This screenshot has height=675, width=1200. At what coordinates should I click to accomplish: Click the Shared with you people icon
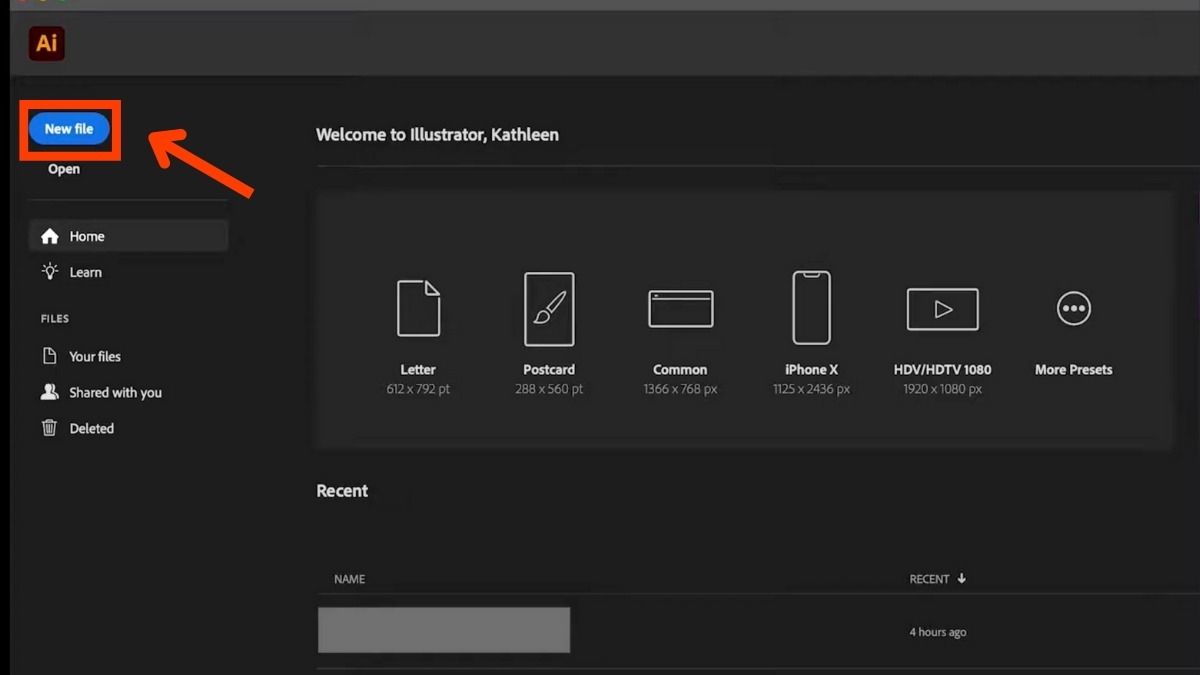49,392
